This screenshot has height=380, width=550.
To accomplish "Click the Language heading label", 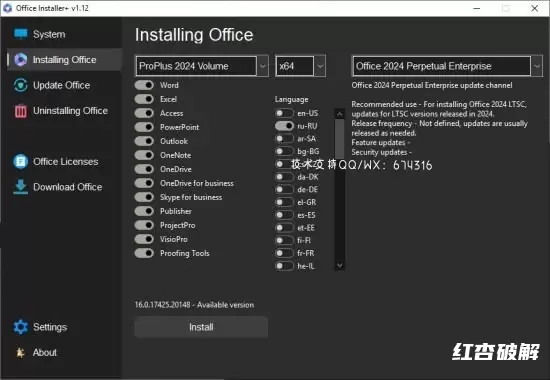I will (x=291, y=100).
